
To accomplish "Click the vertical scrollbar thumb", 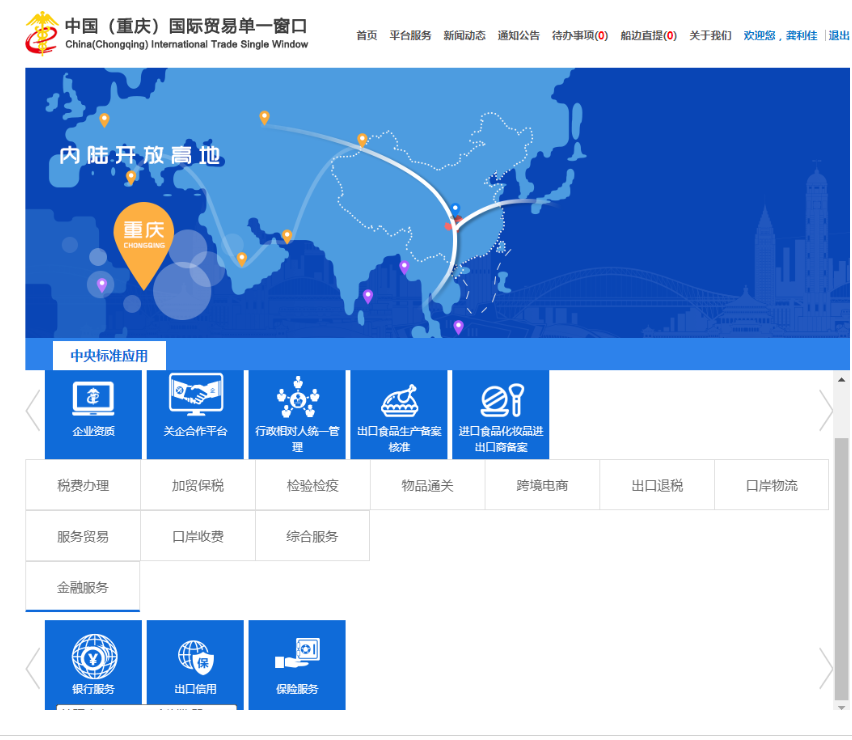I will (841, 568).
